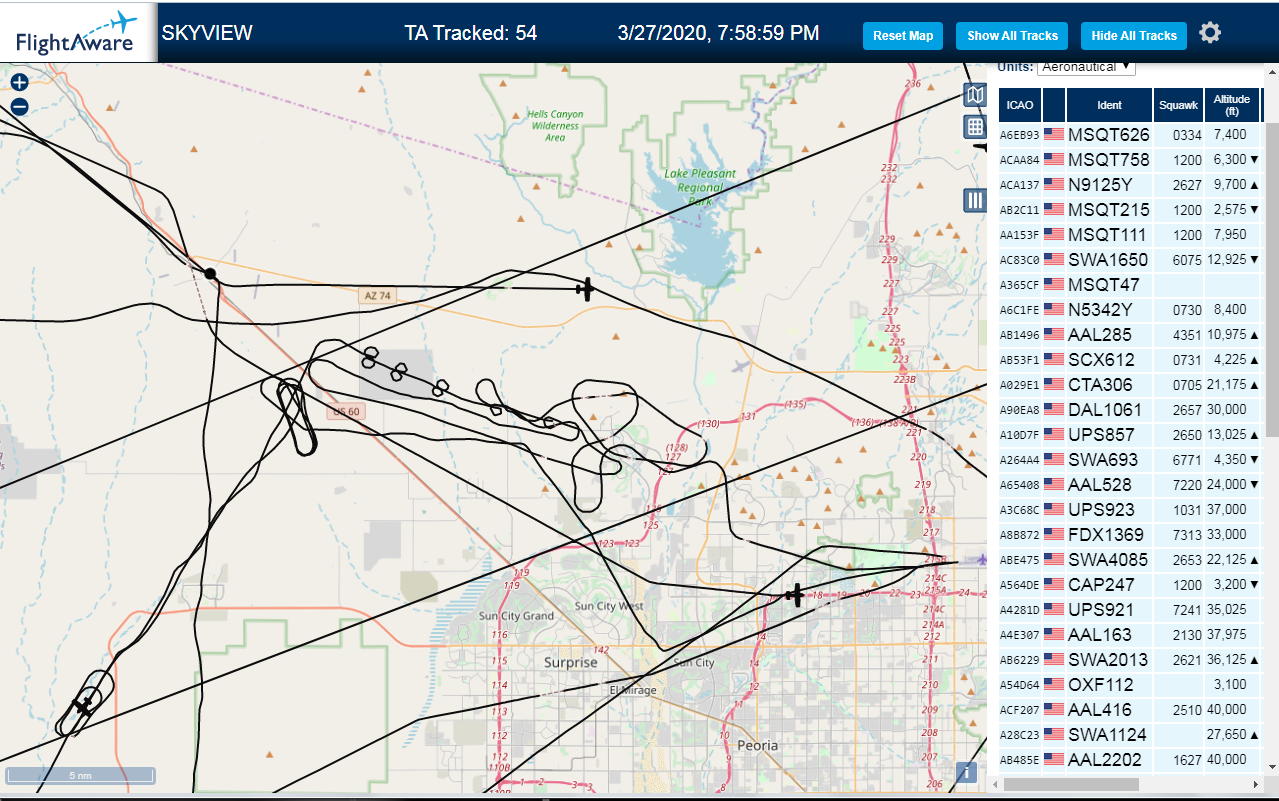Click the flag icon for DAL1061
The height and width of the screenshot is (801, 1279).
click(x=1054, y=409)
